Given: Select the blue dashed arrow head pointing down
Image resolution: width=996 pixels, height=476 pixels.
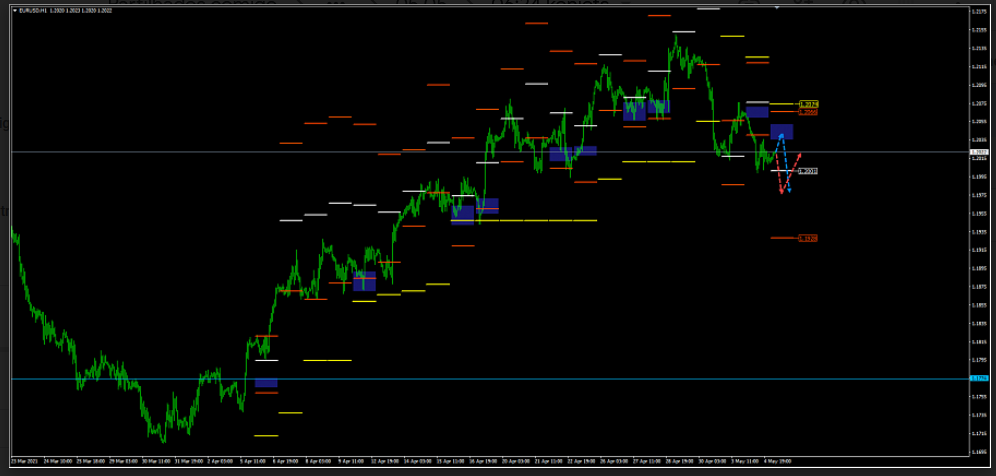Looking at the screenshot, I should 789,190.
